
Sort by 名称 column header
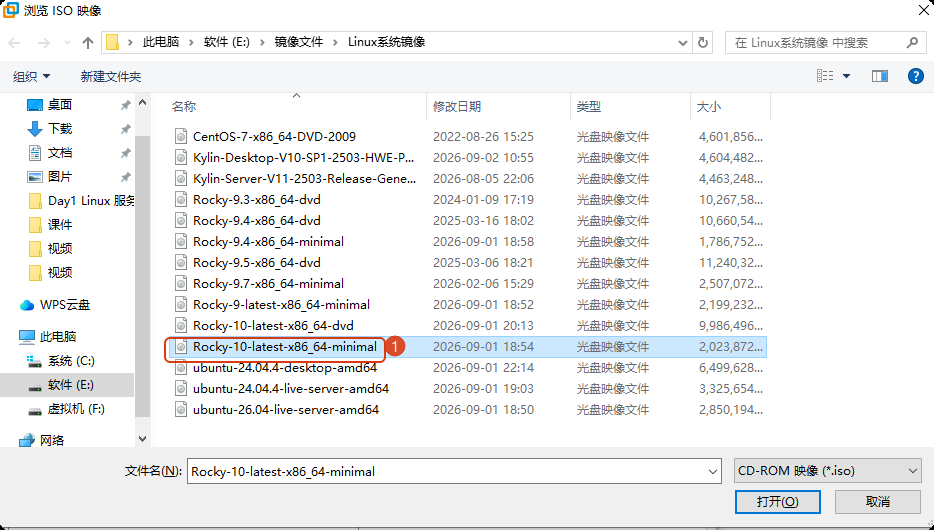pos(183,107)
